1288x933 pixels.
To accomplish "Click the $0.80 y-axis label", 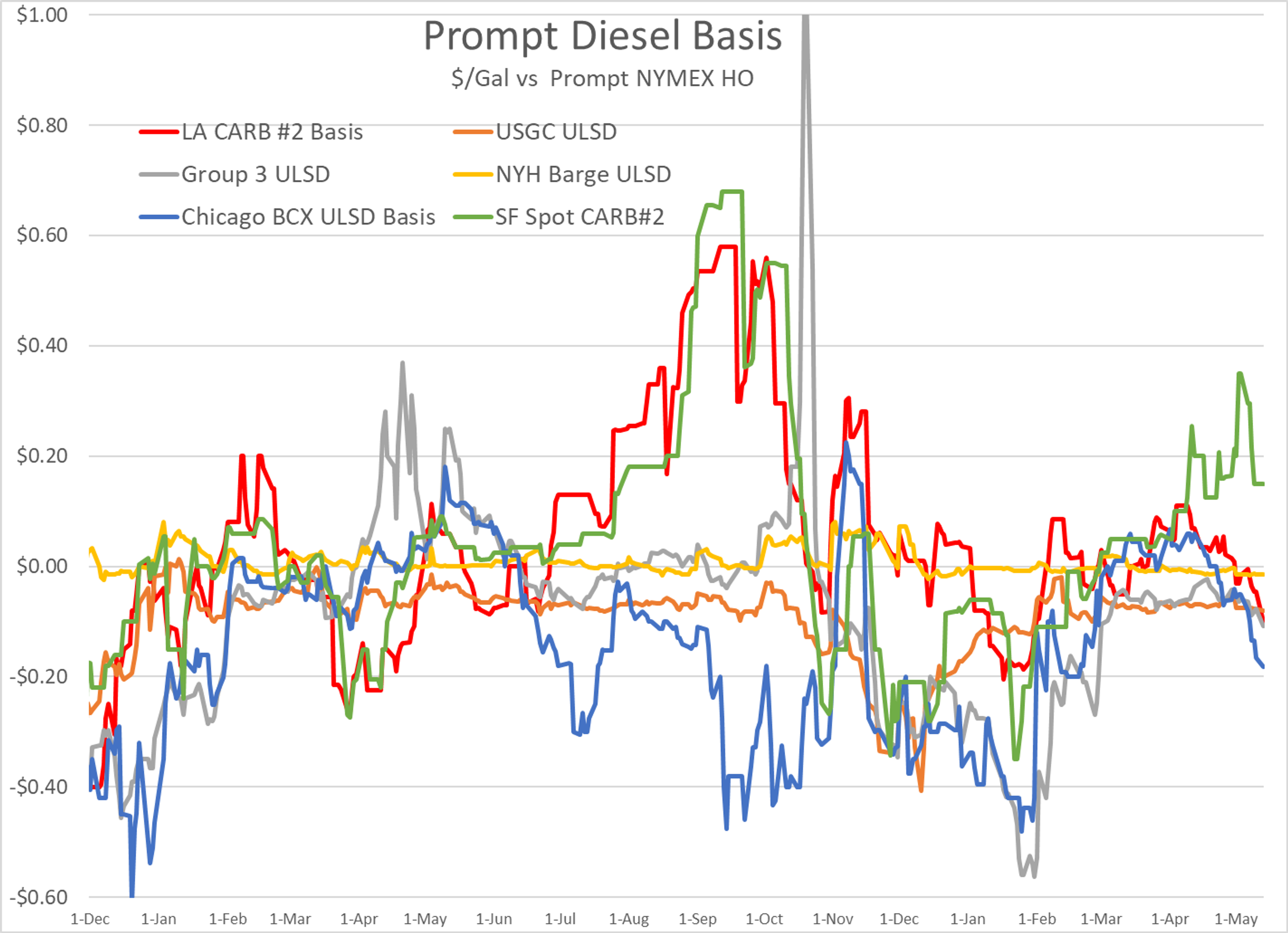I will tap(42, 125).
